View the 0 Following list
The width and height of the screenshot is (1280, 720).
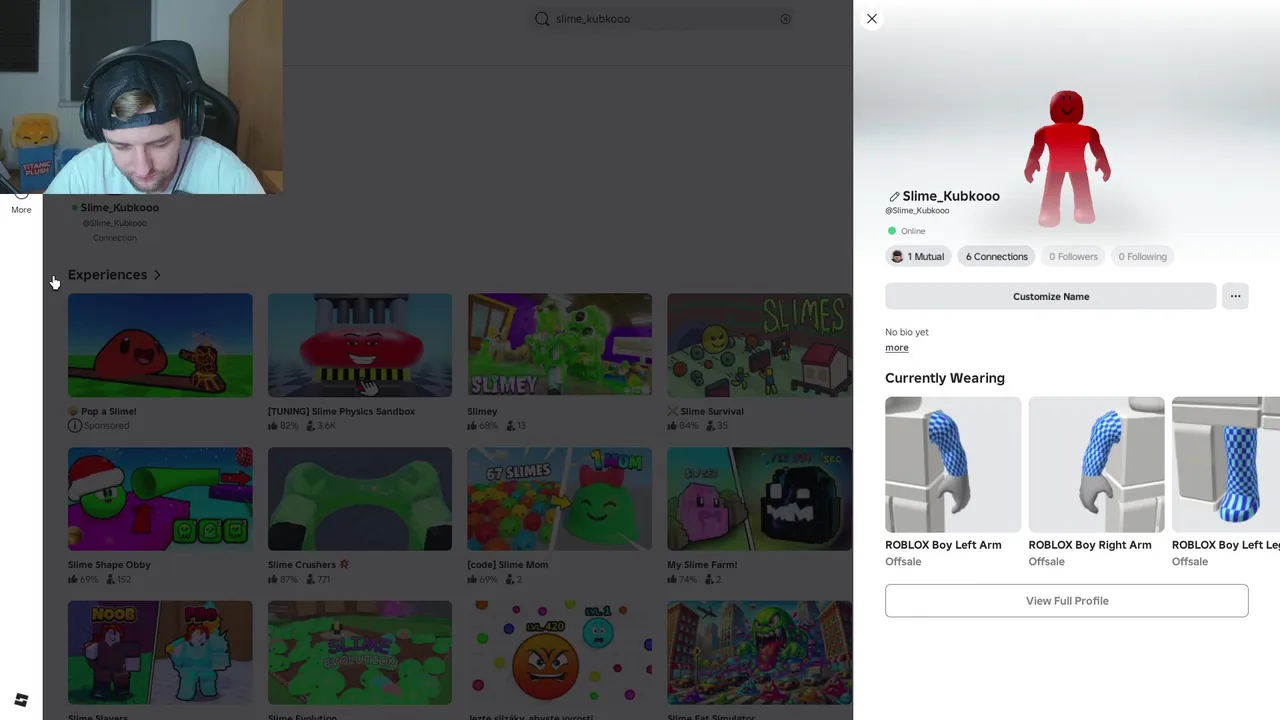1142,257
